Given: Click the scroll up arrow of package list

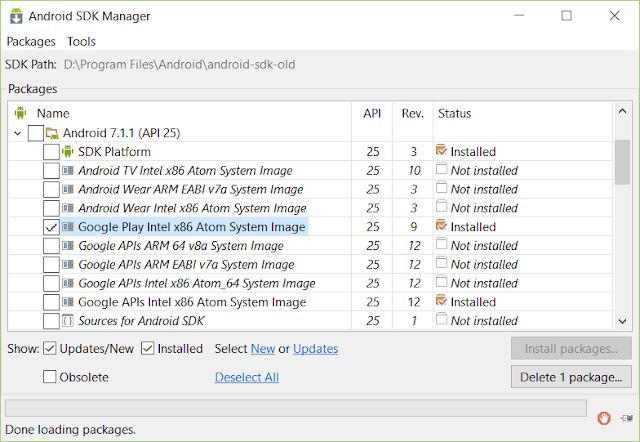Looking at the screenshot, I should (622, 111).
